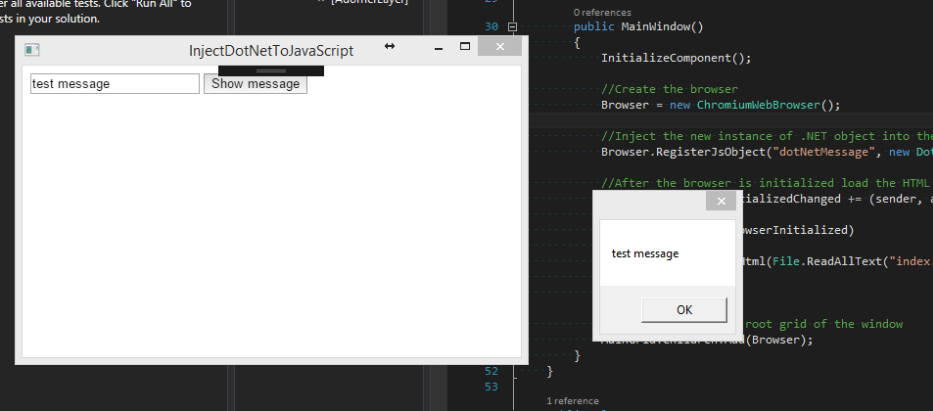
Task: Open the 0 references CodeLens link
Action: [602, 12]
